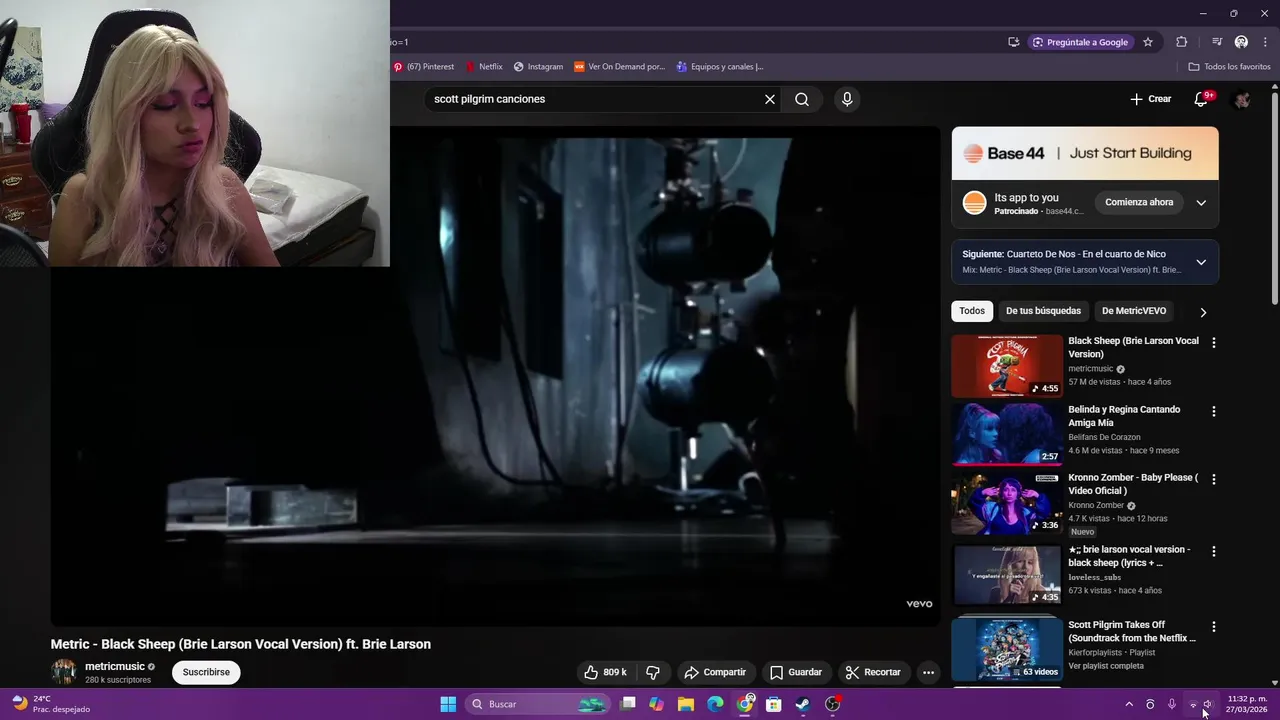
Task: Open Steam from the taskbar
Action: [x=803, y=704]
